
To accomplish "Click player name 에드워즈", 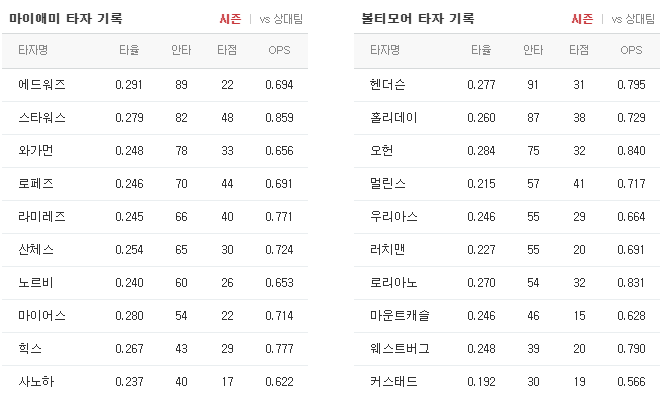I will pyautogui.click(x=42, y=85).
